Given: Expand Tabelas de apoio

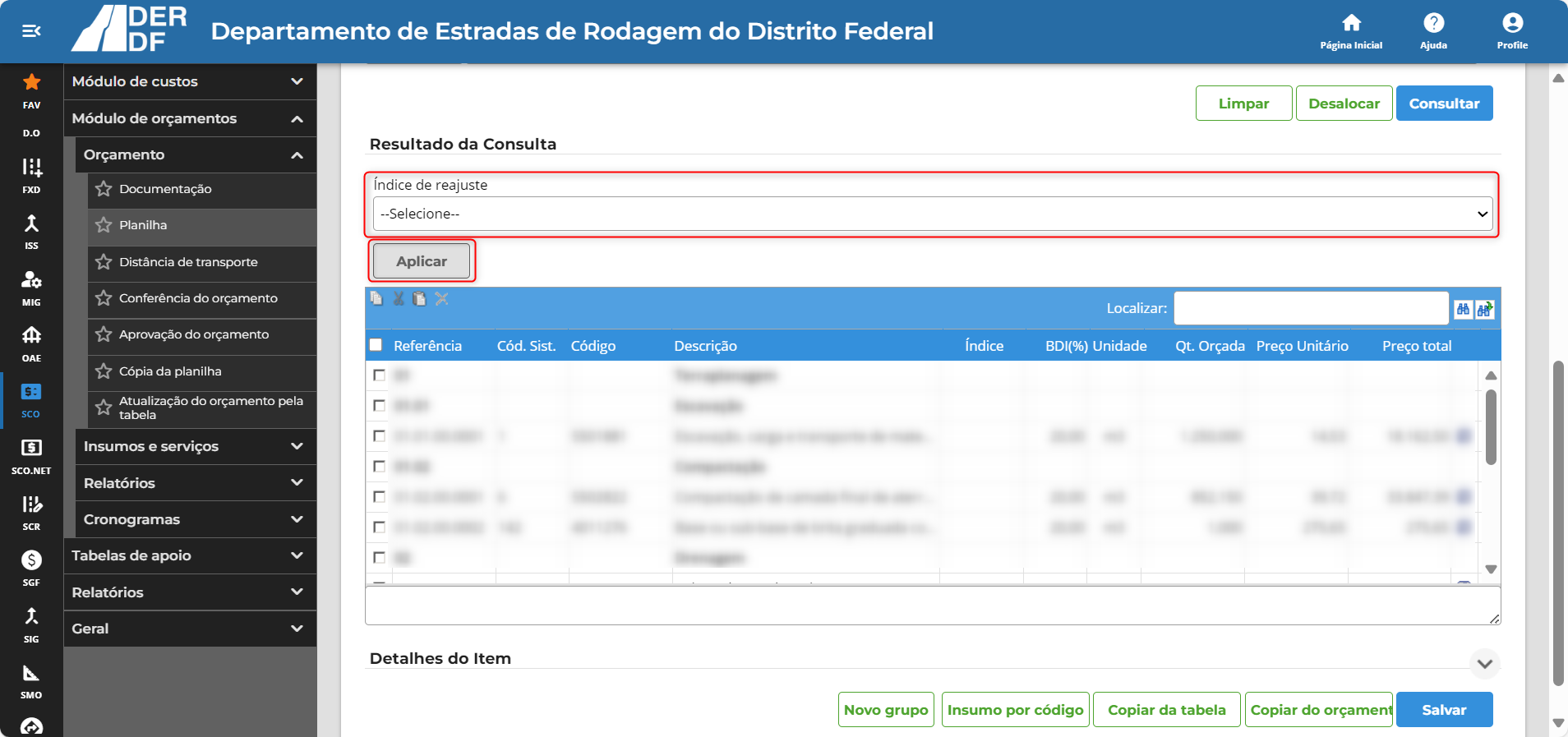Looking at the screenshot, I should click(x=190, y=555).
